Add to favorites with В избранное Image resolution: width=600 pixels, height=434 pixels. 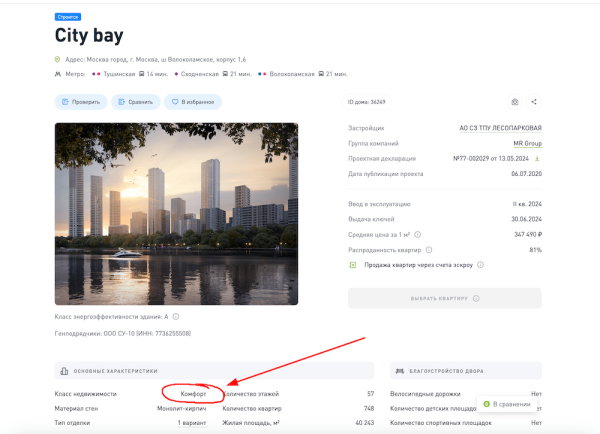[x=193, y=102]
